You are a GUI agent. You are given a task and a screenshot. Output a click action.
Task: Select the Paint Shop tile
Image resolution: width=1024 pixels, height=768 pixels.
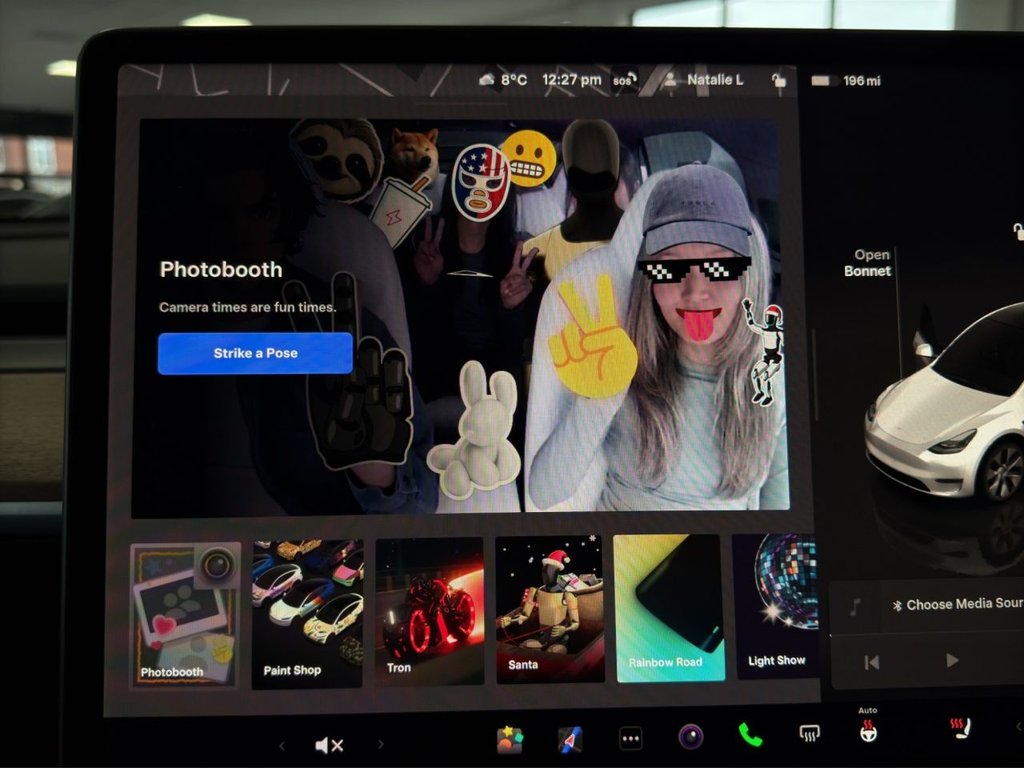coord(307,611)
